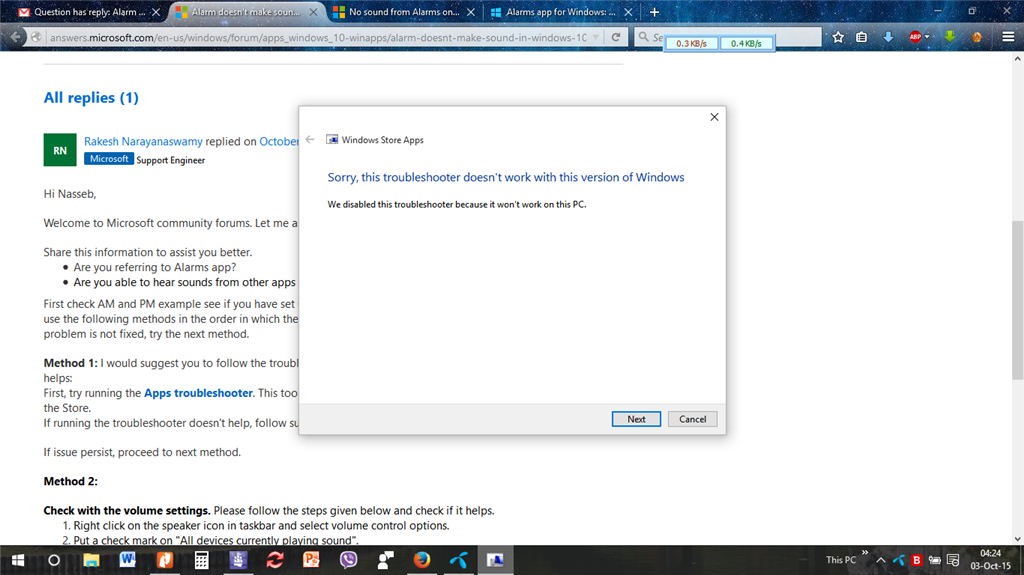Image resolution: width=1024 pixels, height=575 pixels.
Task: Click red B tray icon
Action: (x=916, y=560)
